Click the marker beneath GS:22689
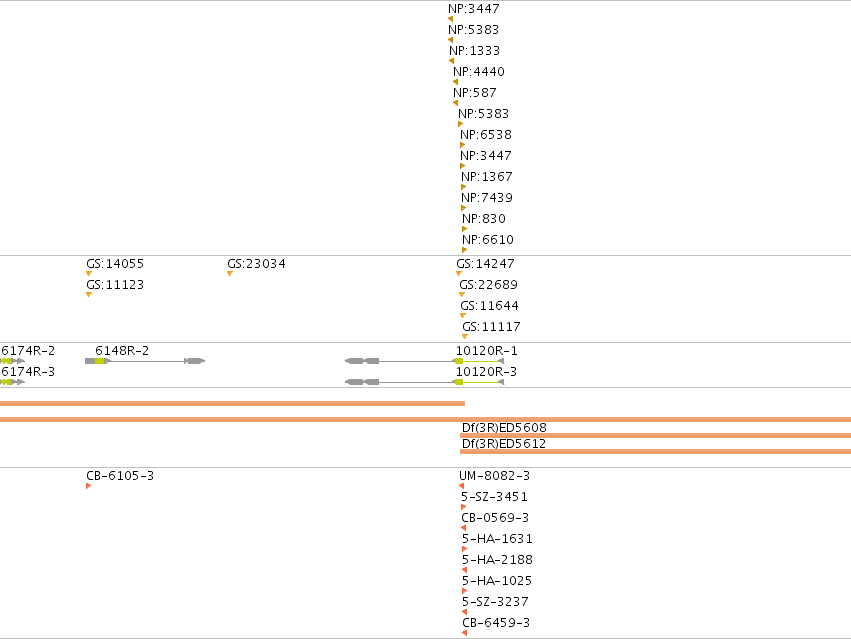The width and height of the screenshot is (851, 639). click(462, 295)
